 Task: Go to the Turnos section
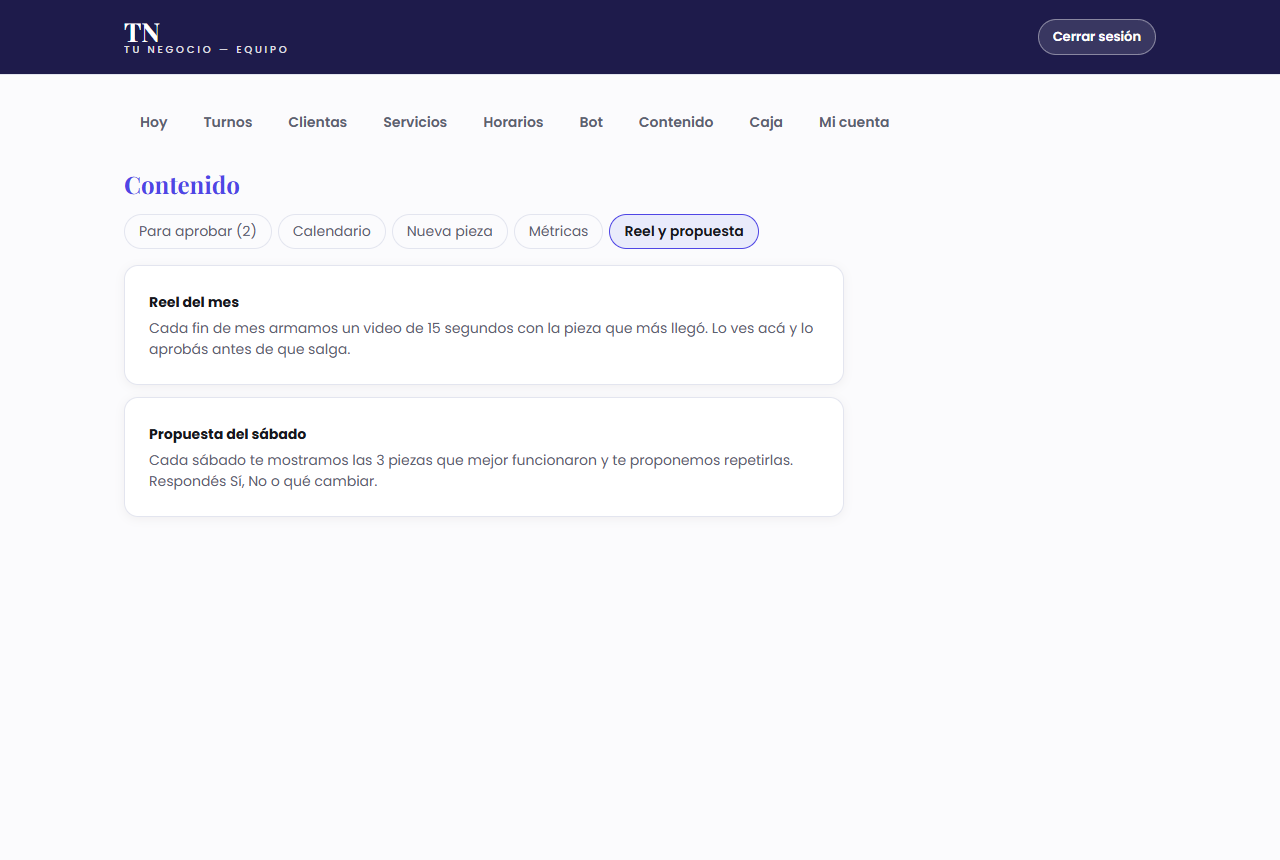pyautogui.click(x=228, y=122)
